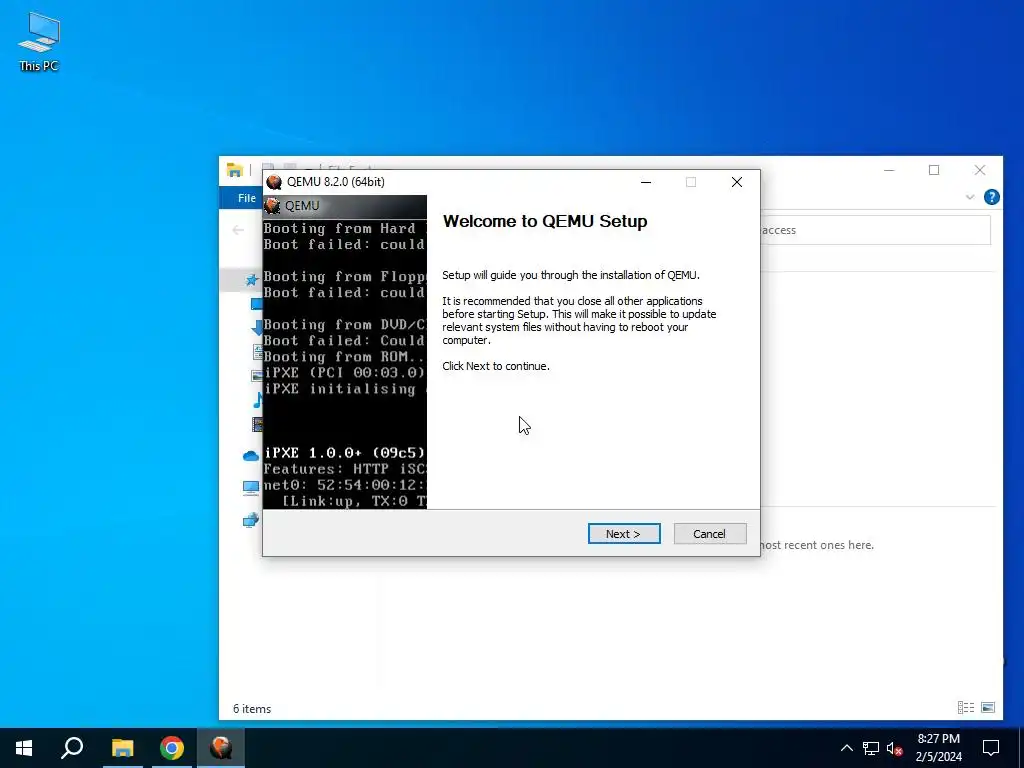This screenshot has height=768, width=1024.
Task: Select Network in File Explorer sidebar
Action: (251, 520)
